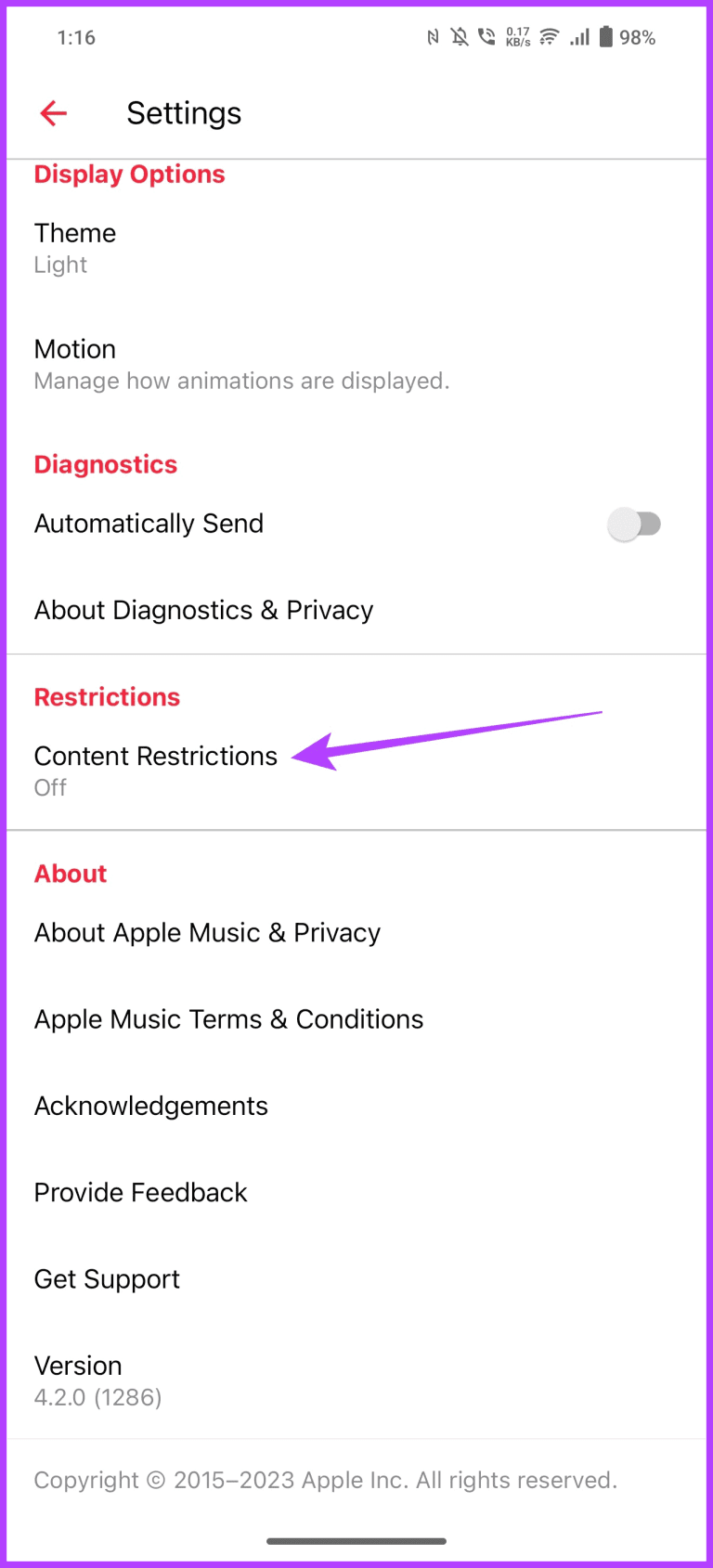Open the Get Support option

pyautogui.click(x=107, y=1278)
